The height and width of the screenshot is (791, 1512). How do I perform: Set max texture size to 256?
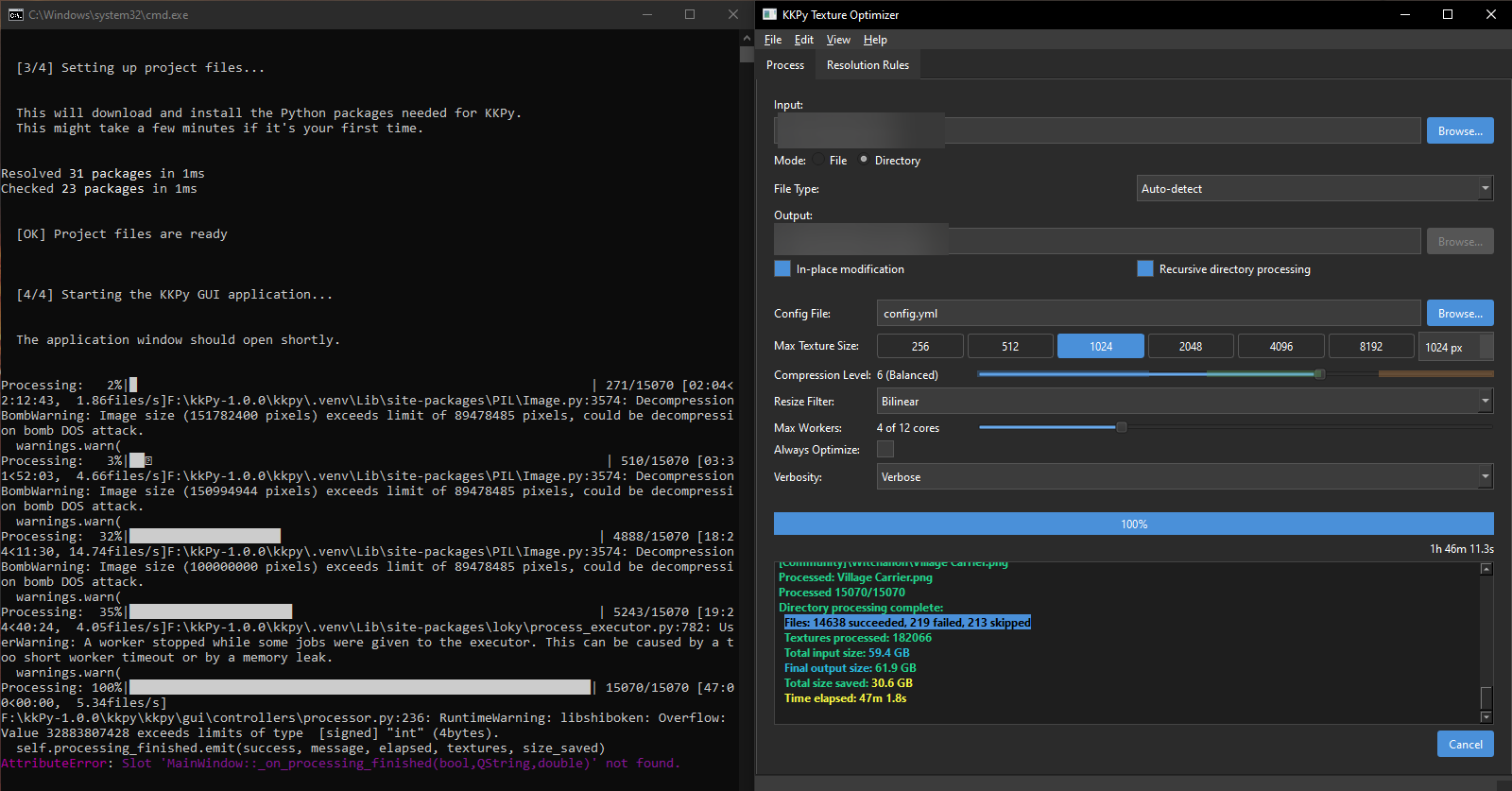coord(920,346)
